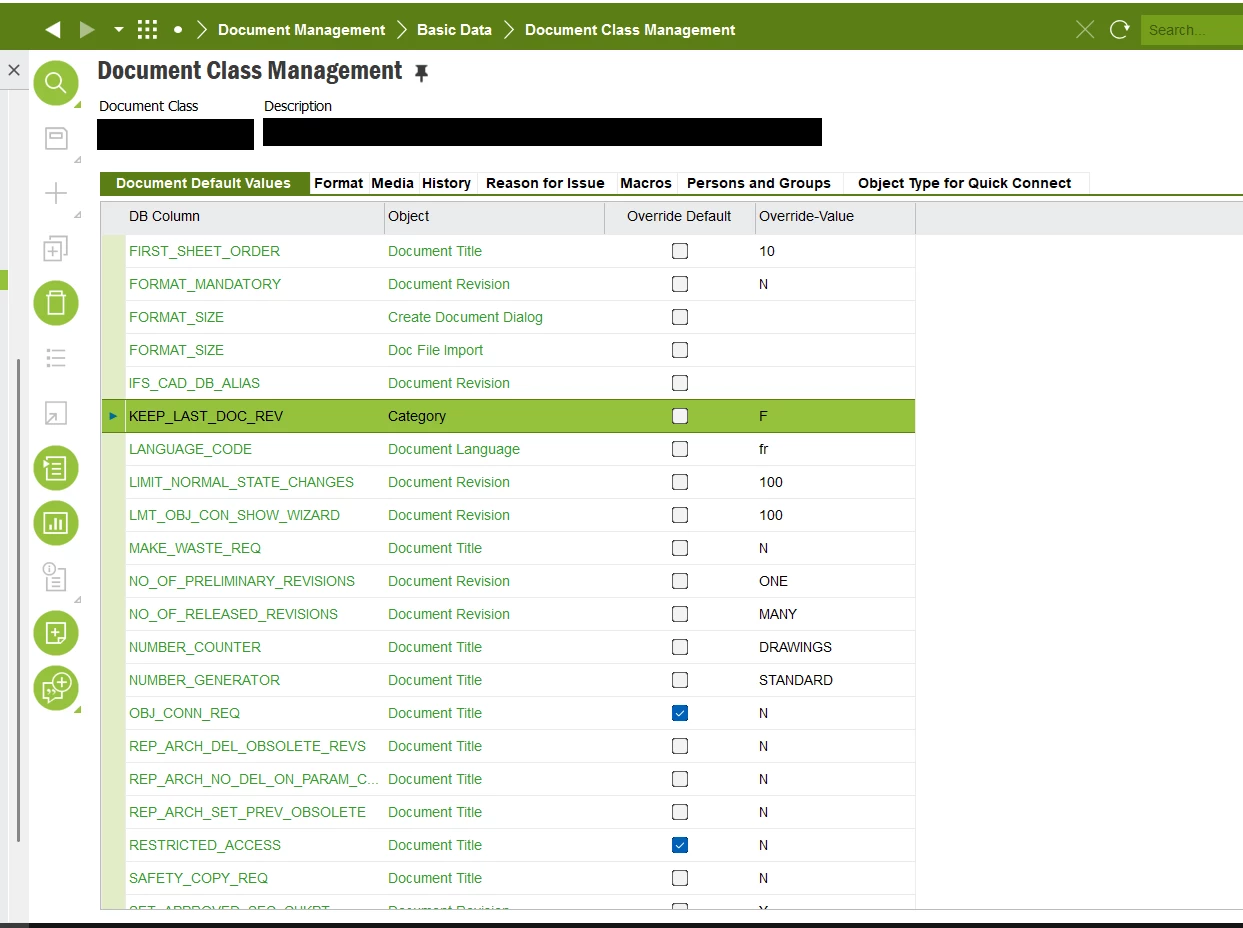
Task: Click the New (plus) icon in sidebar
Action: pyautogui.click(x=56, y=193)
